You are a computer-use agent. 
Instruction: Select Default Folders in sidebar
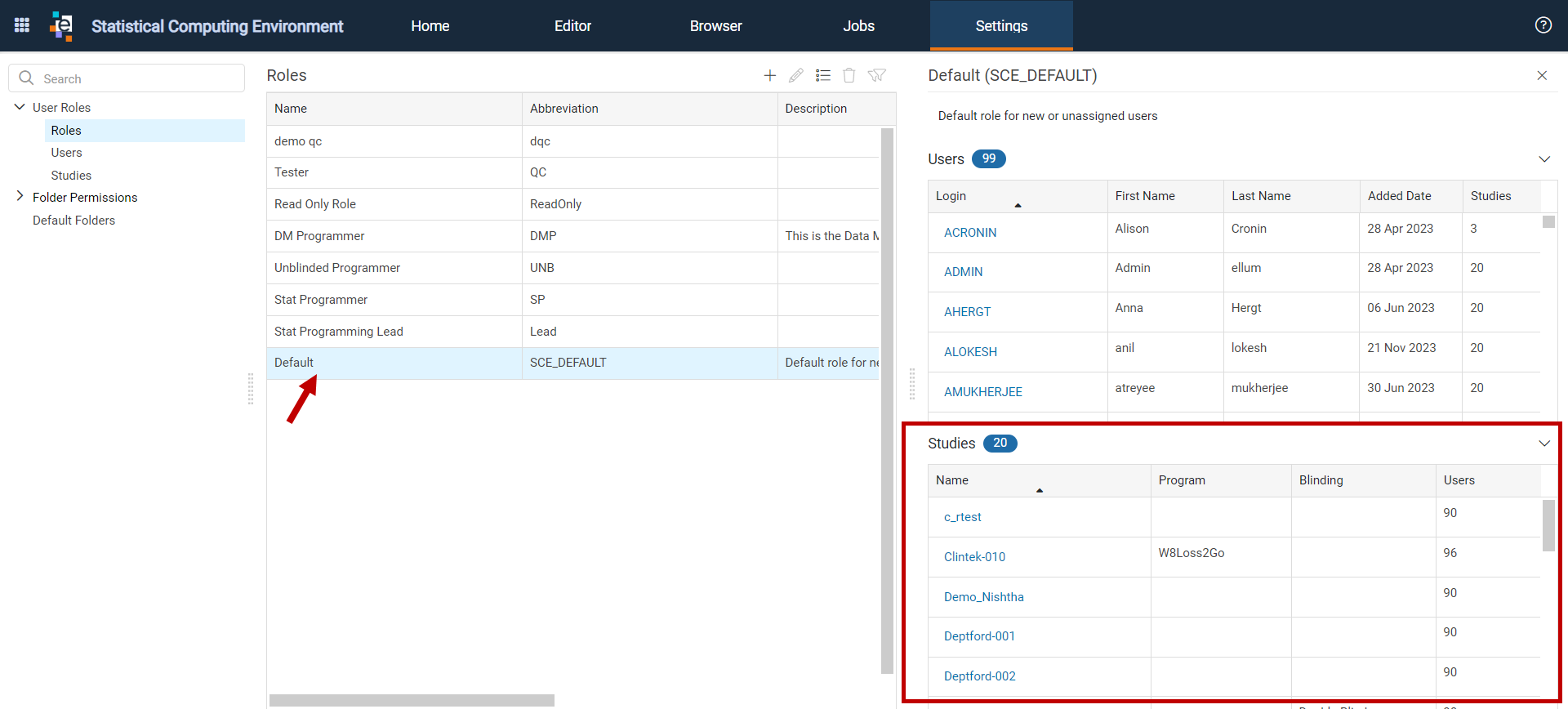[73, 221]
